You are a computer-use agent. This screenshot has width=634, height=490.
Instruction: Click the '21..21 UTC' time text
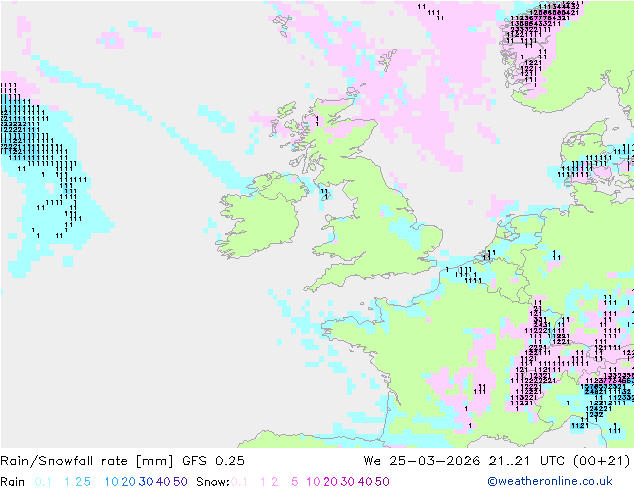527,460
